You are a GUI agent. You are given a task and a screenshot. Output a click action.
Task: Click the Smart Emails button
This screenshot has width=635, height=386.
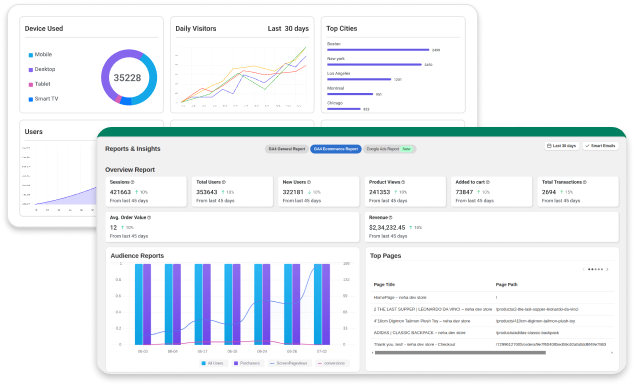click(x=601, y=146)
